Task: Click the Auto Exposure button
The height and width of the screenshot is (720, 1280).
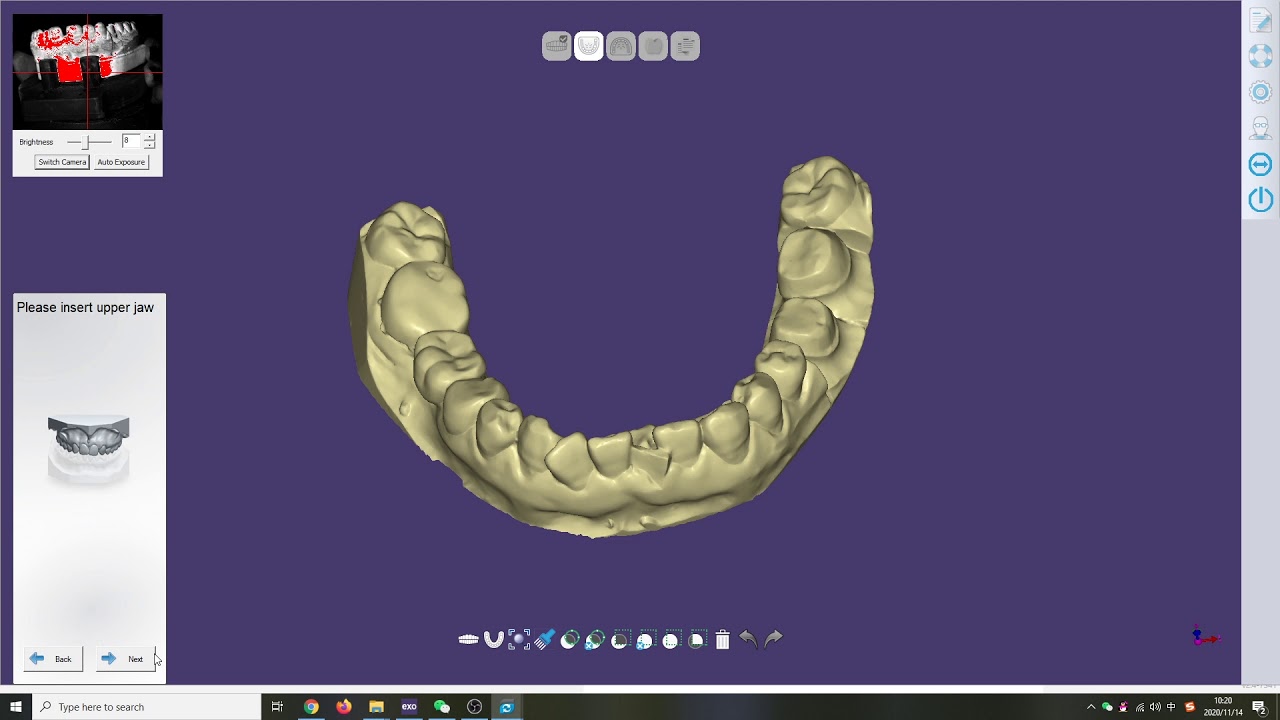Action: [121, 162]
